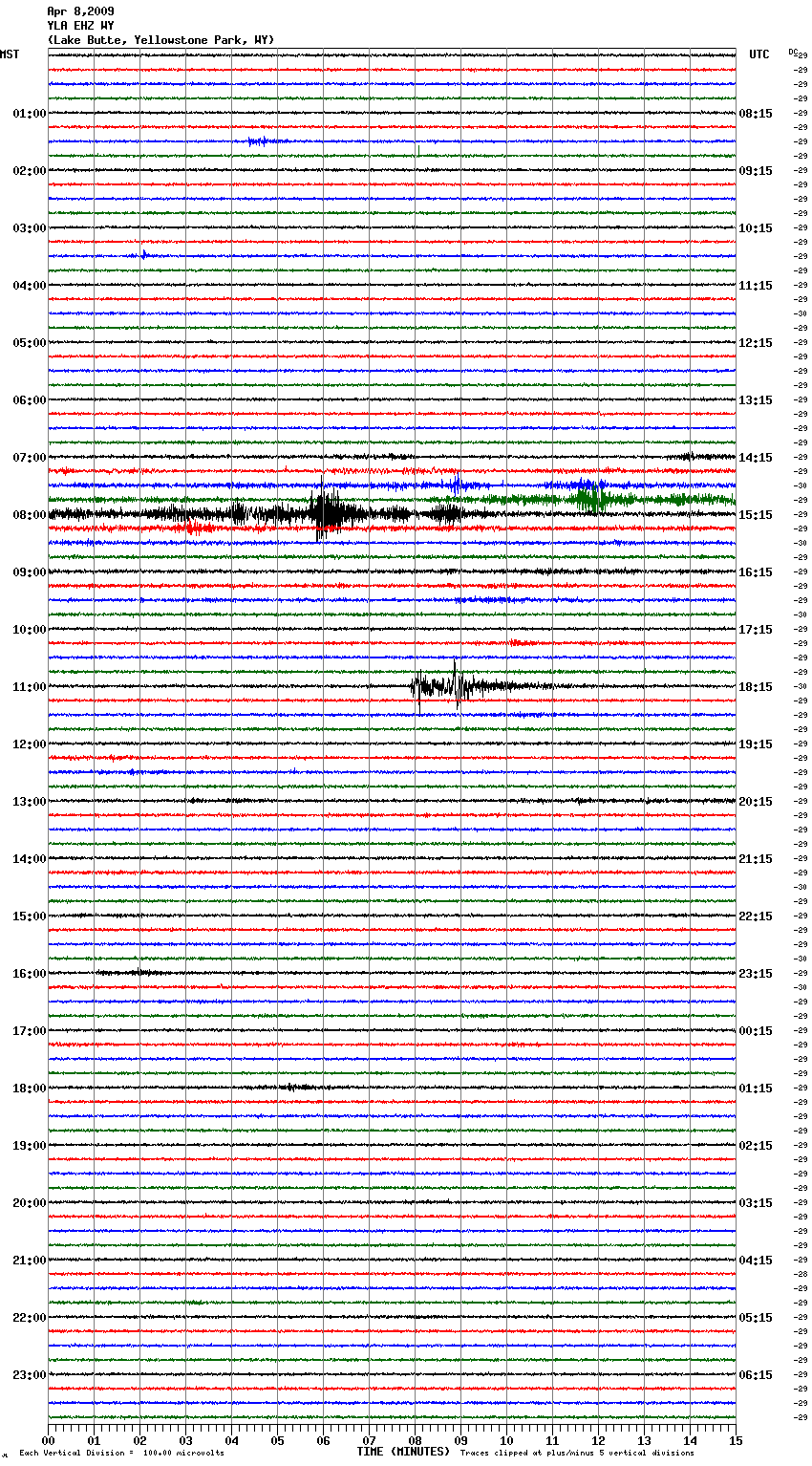Click the '14:15' UTC time label

pos(756,458)
